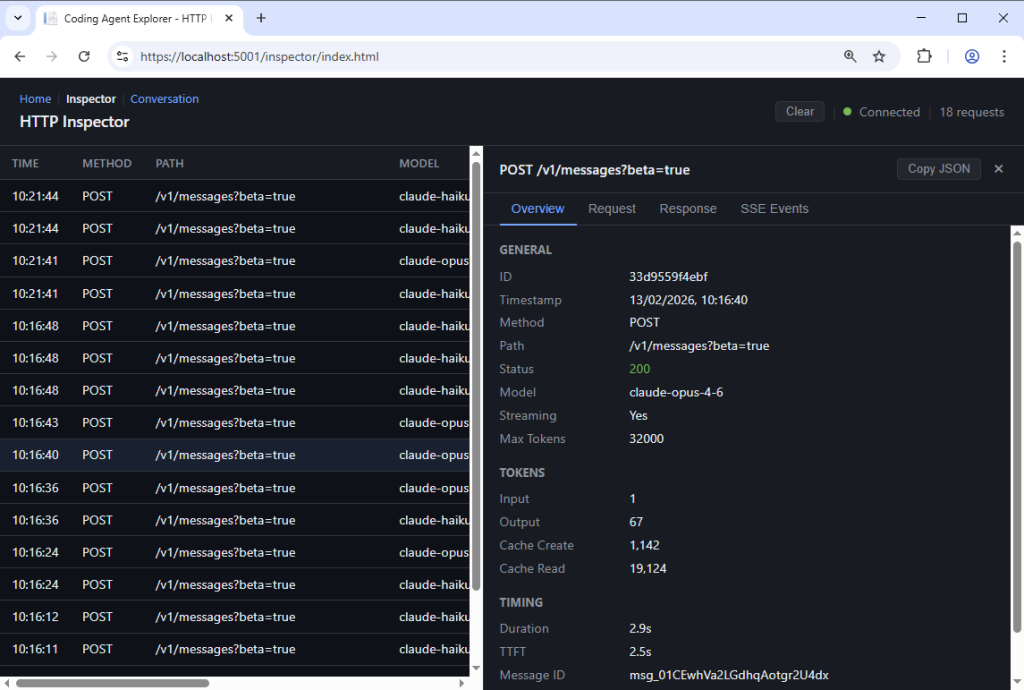Open the Chrome three-dot menu
Image resolution: width=1024 pixels, height=690 pixels.
(x=1004, y=57)
